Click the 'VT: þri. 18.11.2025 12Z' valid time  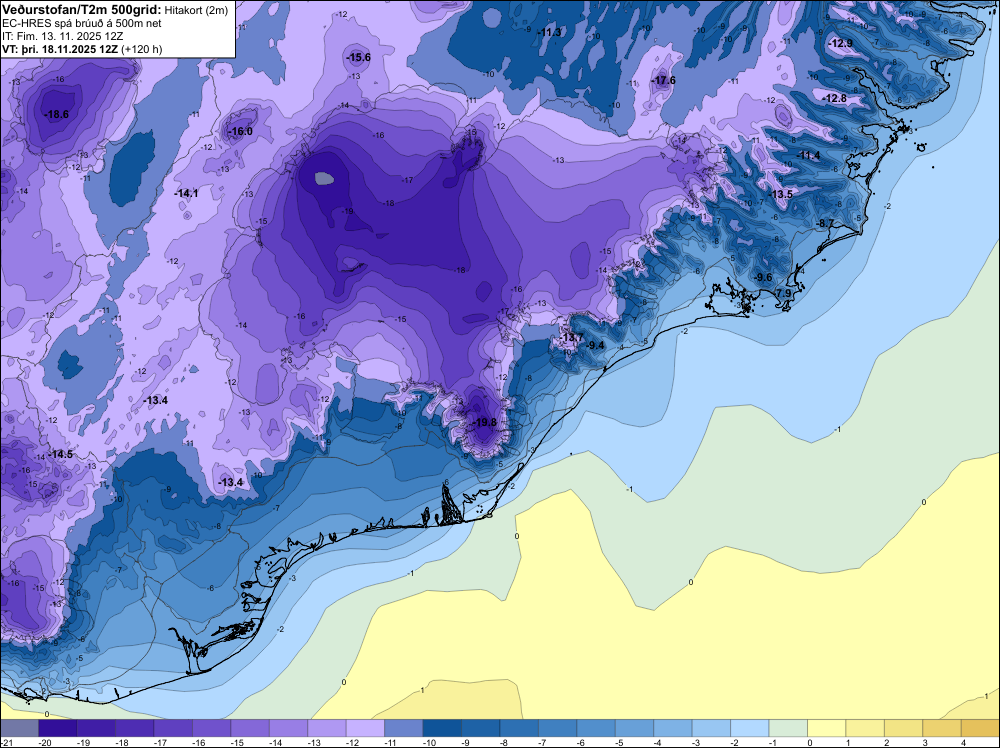(x=60, y=49)
